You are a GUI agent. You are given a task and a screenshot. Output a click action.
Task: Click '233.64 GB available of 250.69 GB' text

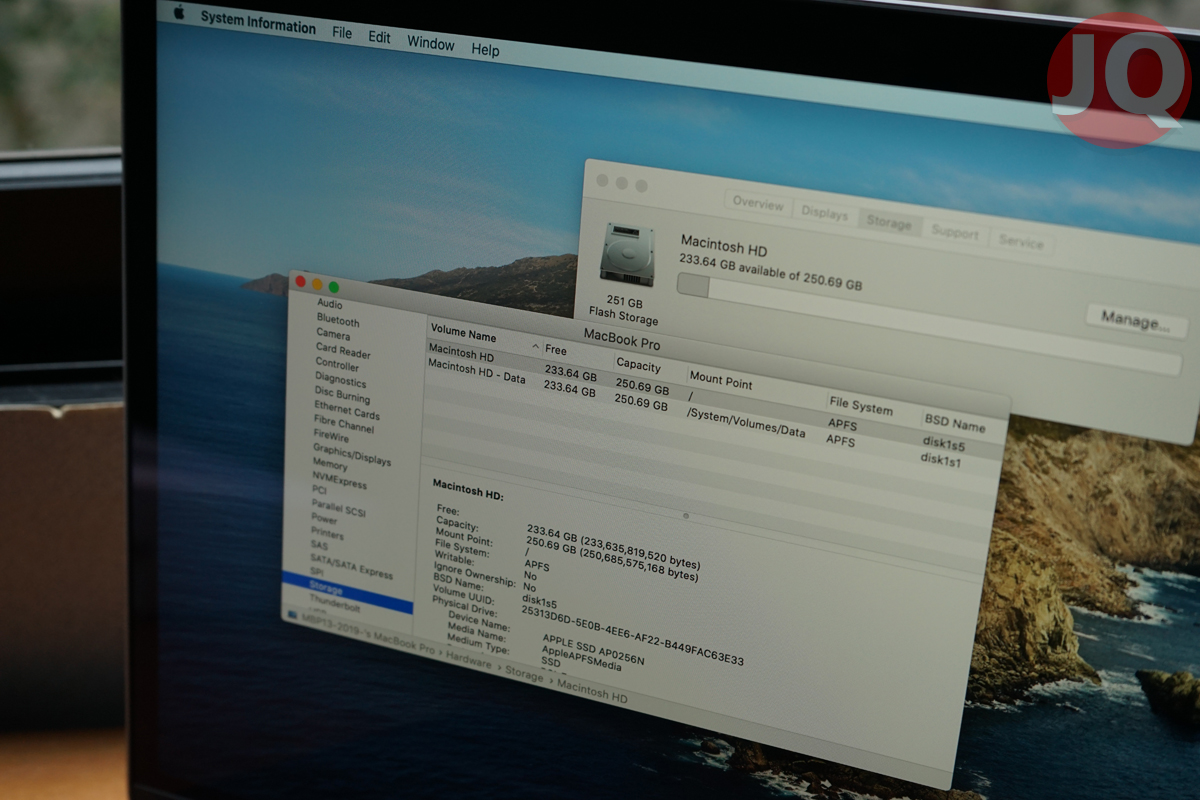pyautogui.click(x=771, y=272)
